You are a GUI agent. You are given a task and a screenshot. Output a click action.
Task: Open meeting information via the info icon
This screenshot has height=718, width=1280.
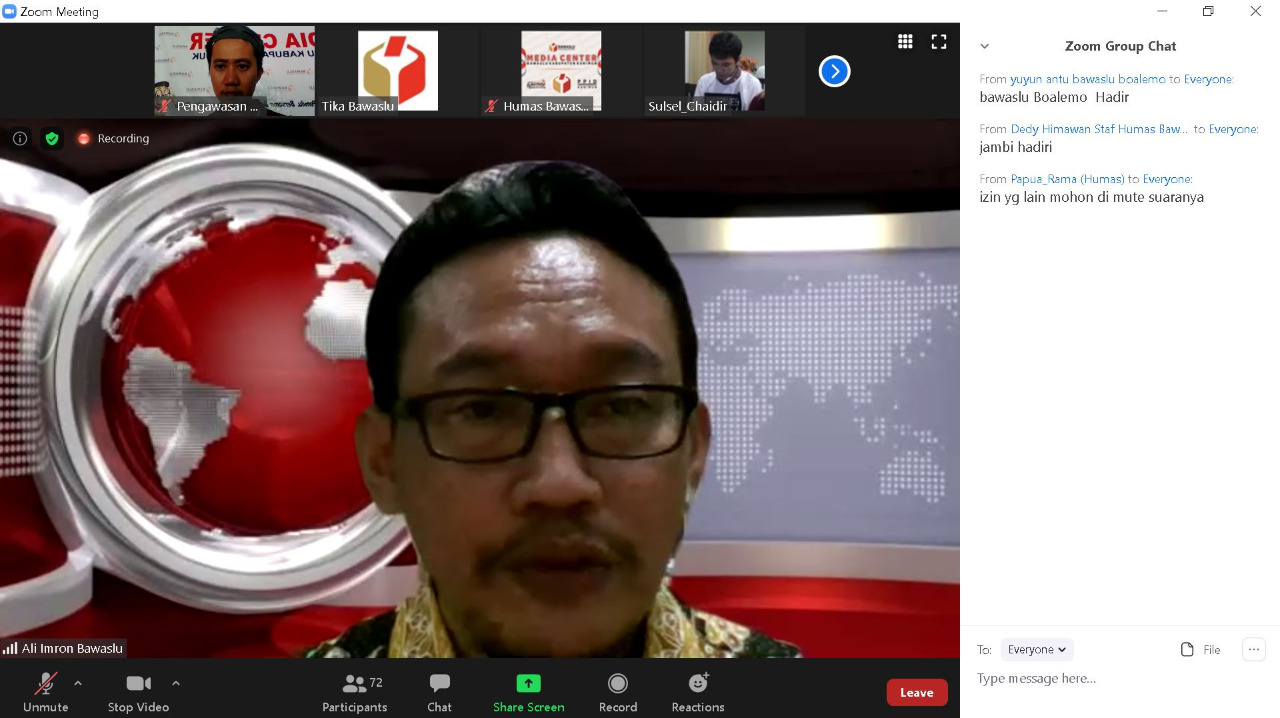pos(20,138)
